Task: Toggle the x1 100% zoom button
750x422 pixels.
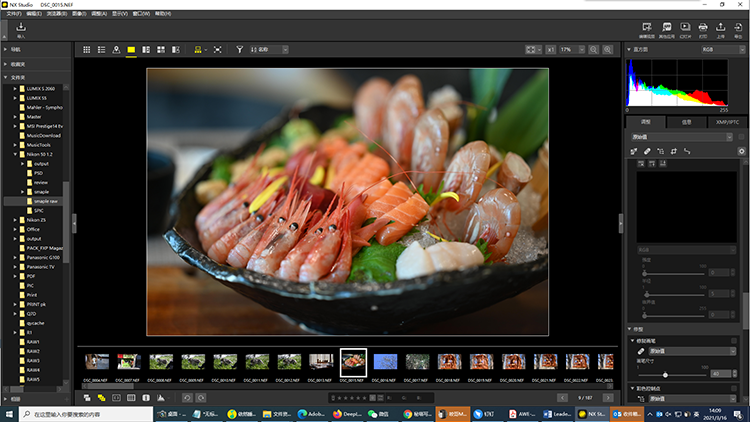Action: 550,49
